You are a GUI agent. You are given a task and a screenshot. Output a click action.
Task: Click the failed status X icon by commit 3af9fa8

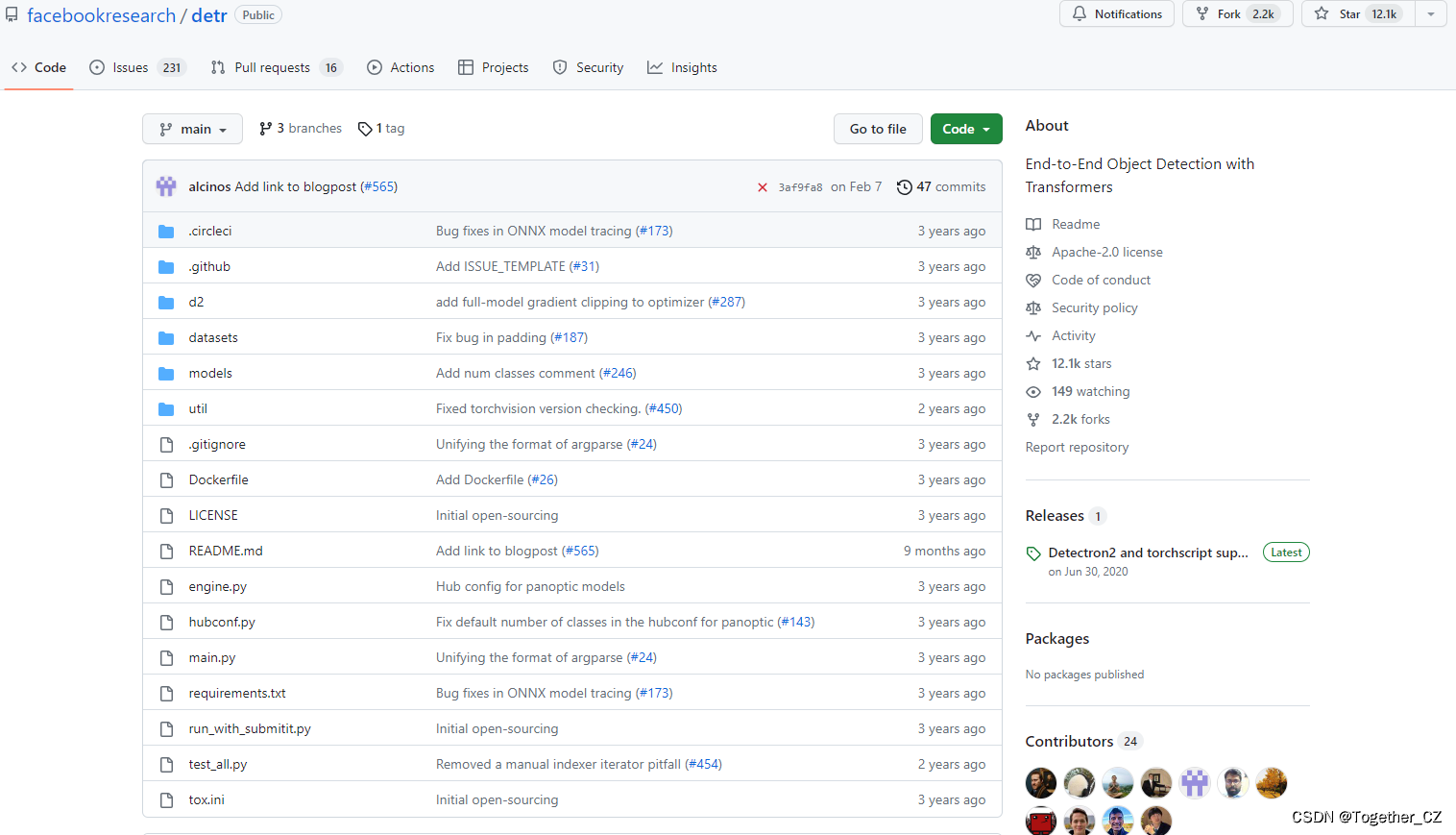coord(763,187)
